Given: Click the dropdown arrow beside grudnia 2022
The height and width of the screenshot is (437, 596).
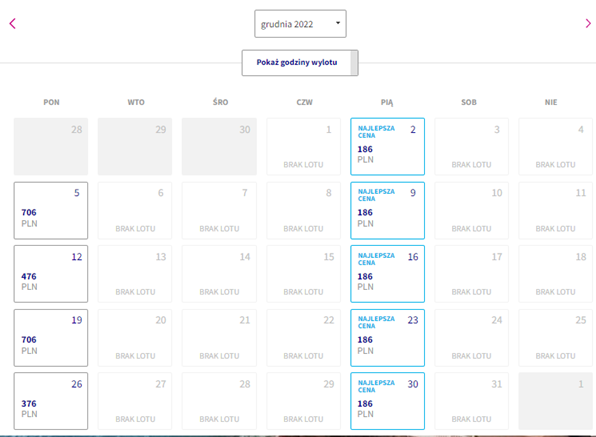Looking at the screenshot, I should point(338,23).
